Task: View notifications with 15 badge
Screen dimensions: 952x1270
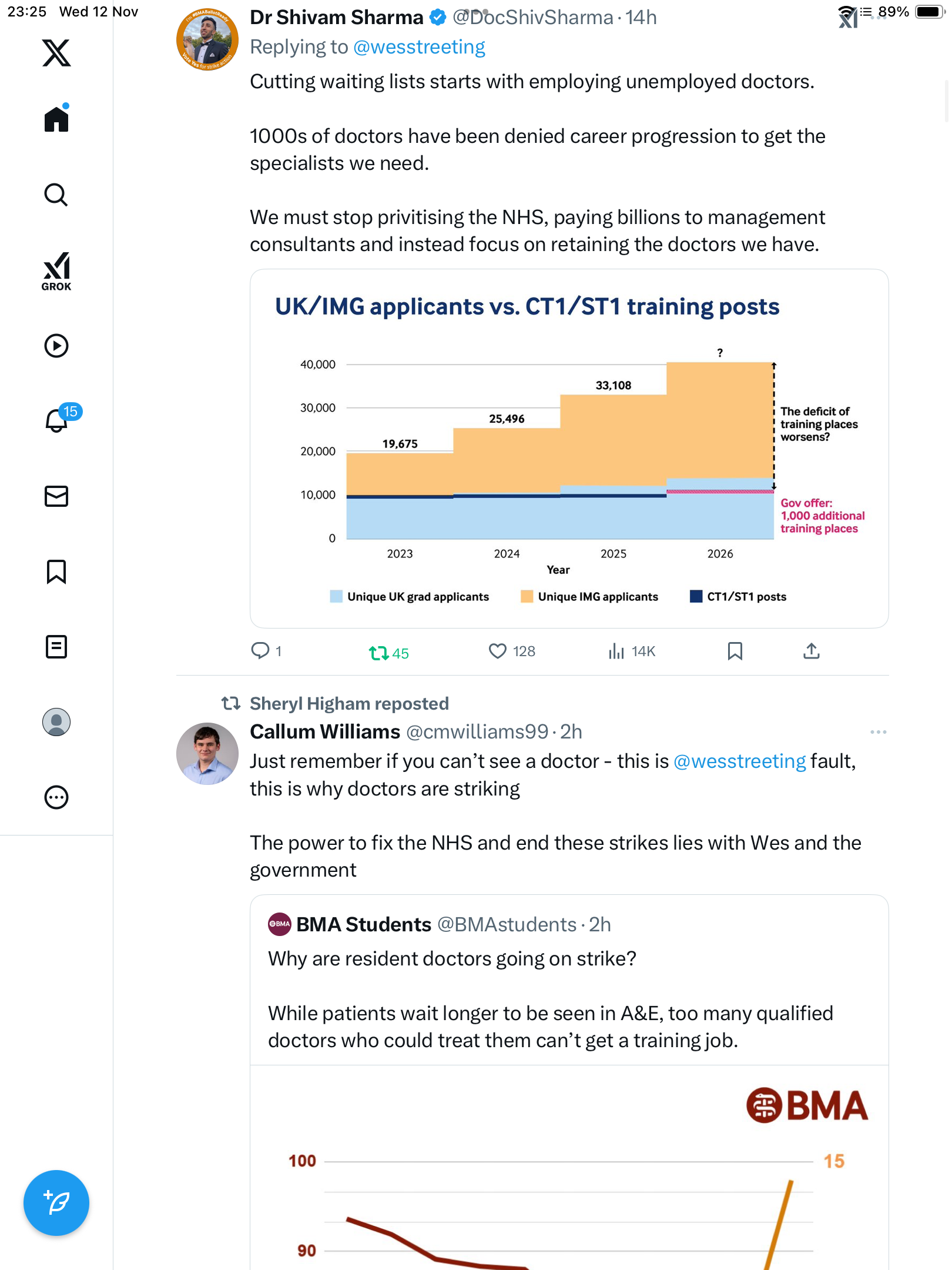Action: pos(58,420)
